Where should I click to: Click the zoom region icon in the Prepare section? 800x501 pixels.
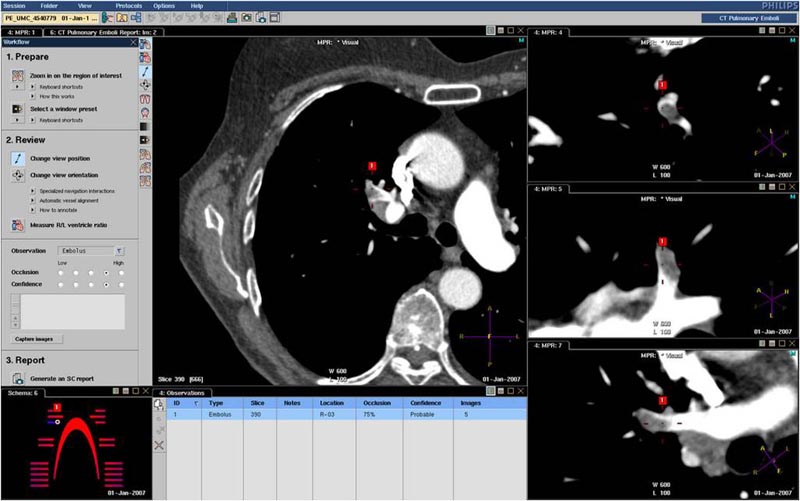18,76
